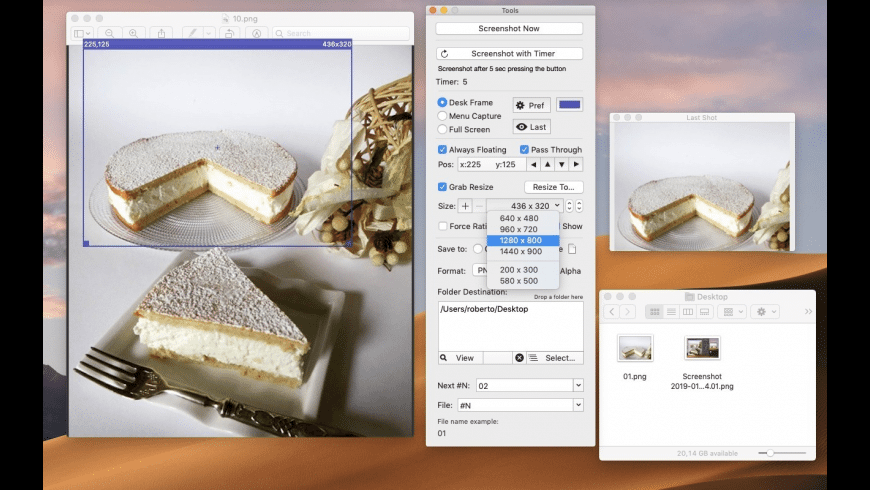Toggle the Pass Through checkbox
The image size is (870, 490).
[524, 150]
